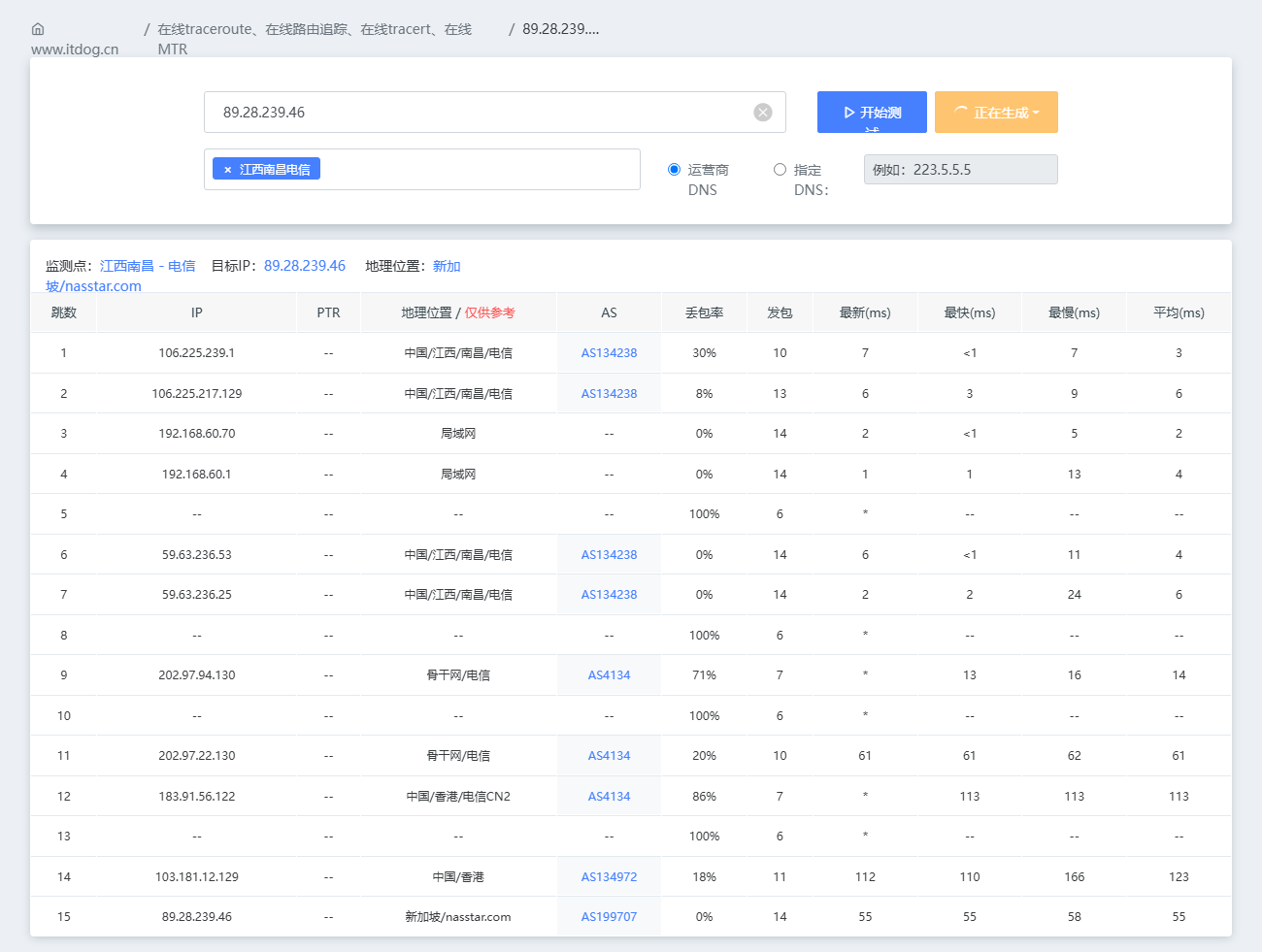
Task: Click the 86% packet loss cell
Action: tap(704, 797)
